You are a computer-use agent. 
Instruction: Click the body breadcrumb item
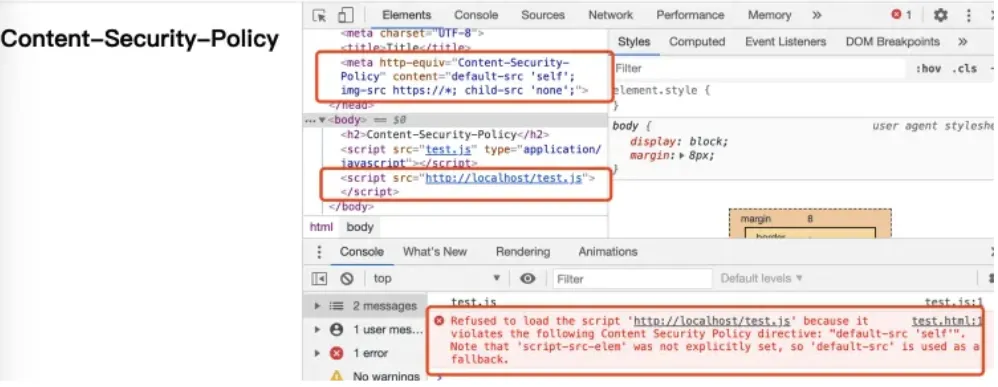coord(360,227)
